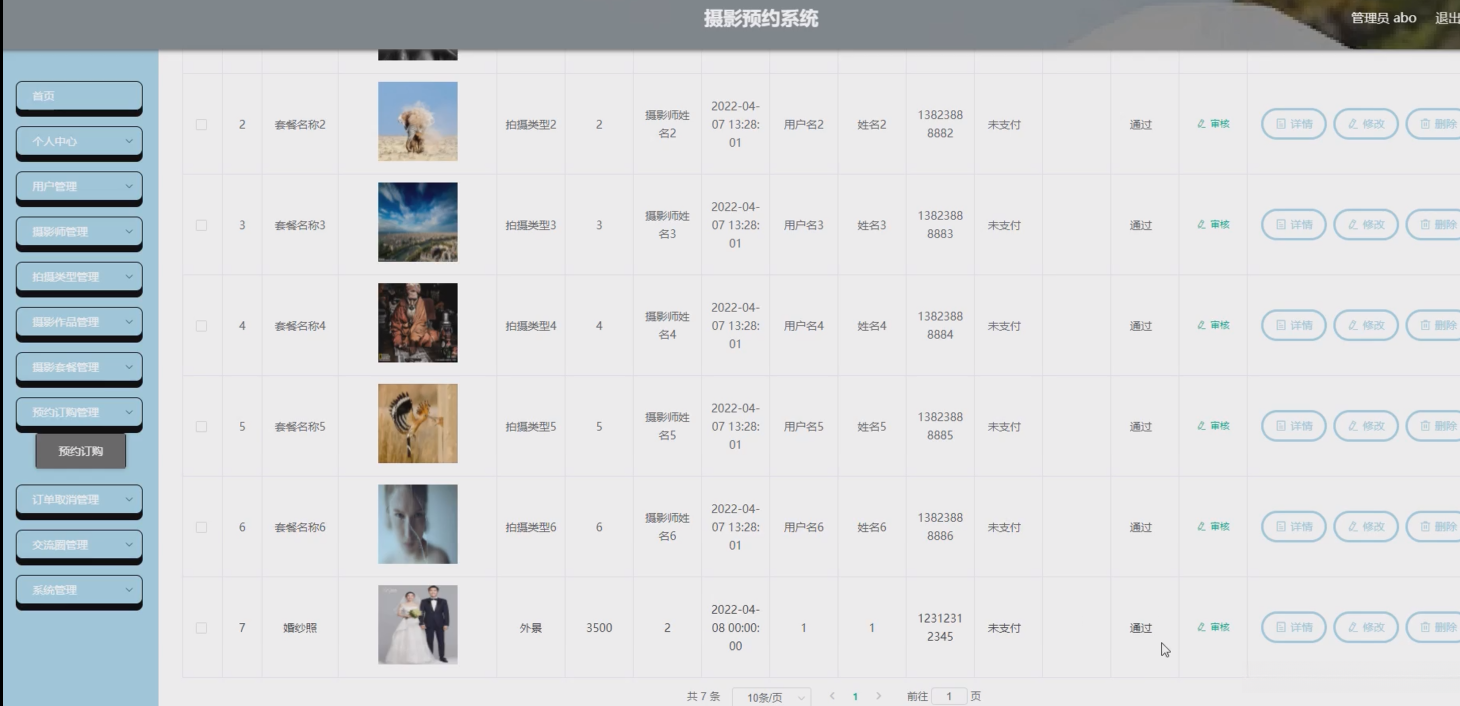The height and width of the screenshot is (706, 1460).
Task: Select the checkbox for row 套餐名称2
Action: pos(201,125)
